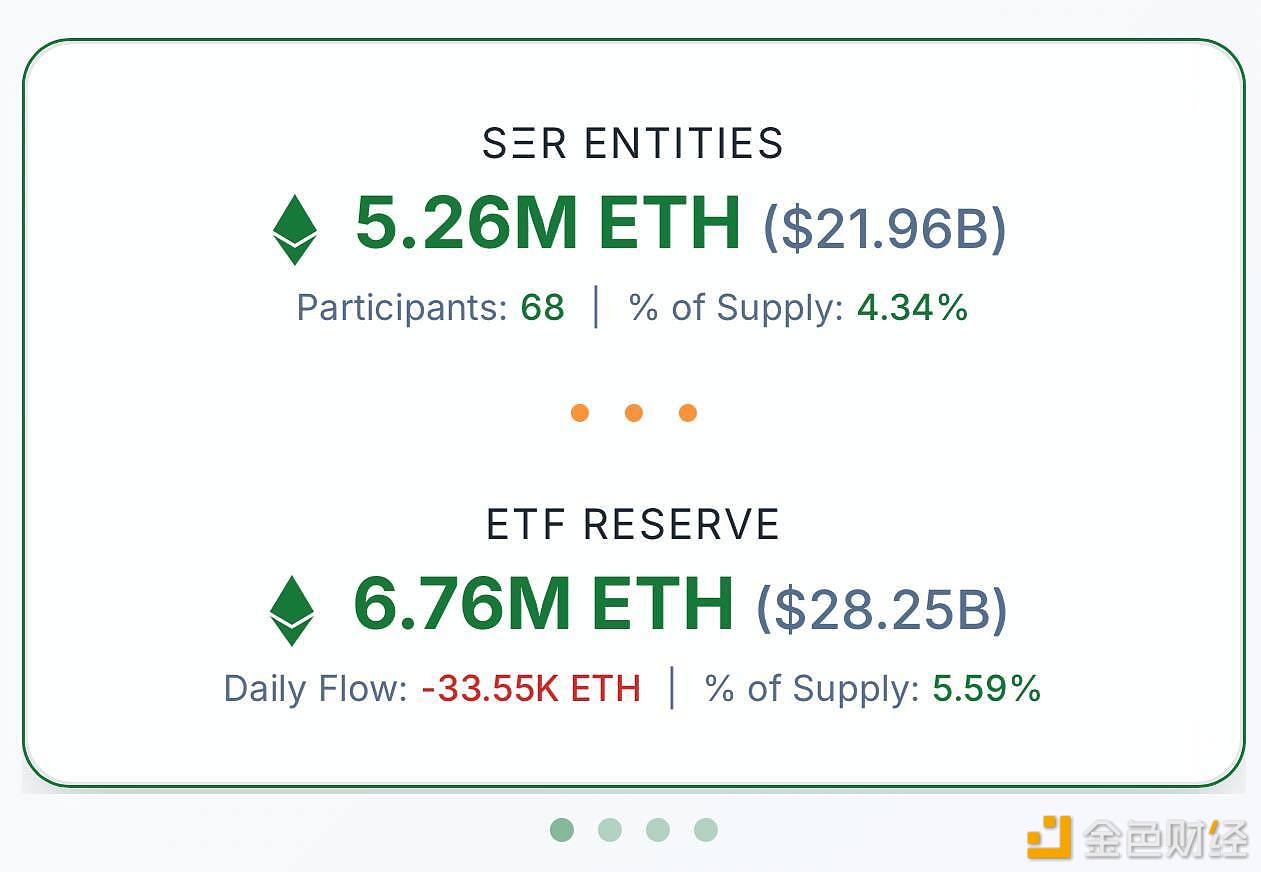The image size is (1261, 872).
Task: Open the ETF RESERVE heading
Action: tap(633, 525)
